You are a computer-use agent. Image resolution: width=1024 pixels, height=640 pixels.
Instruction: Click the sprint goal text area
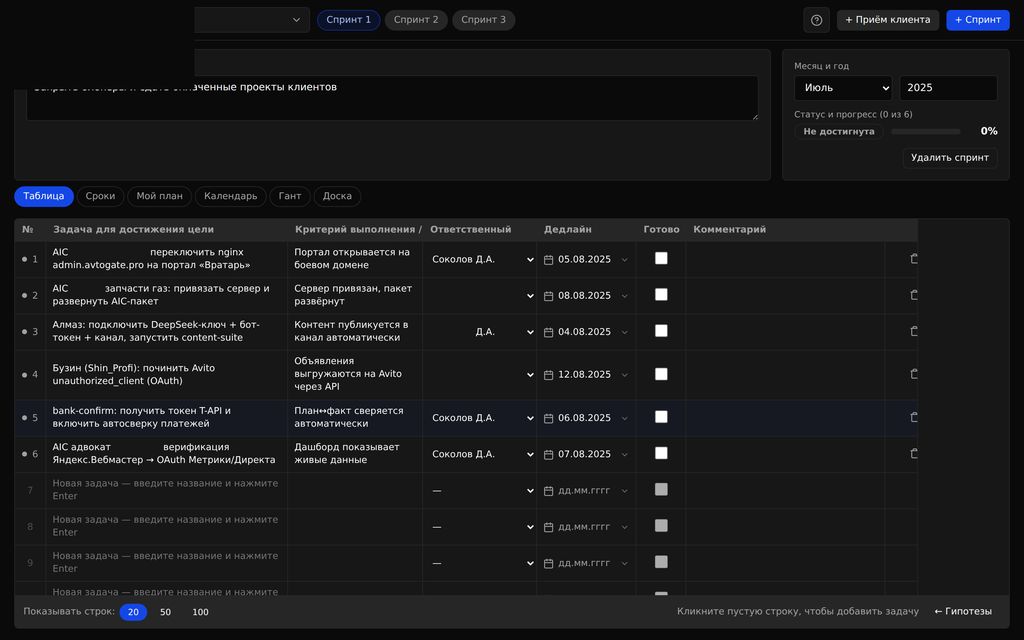pyautogui.click(x=392, y=98)
